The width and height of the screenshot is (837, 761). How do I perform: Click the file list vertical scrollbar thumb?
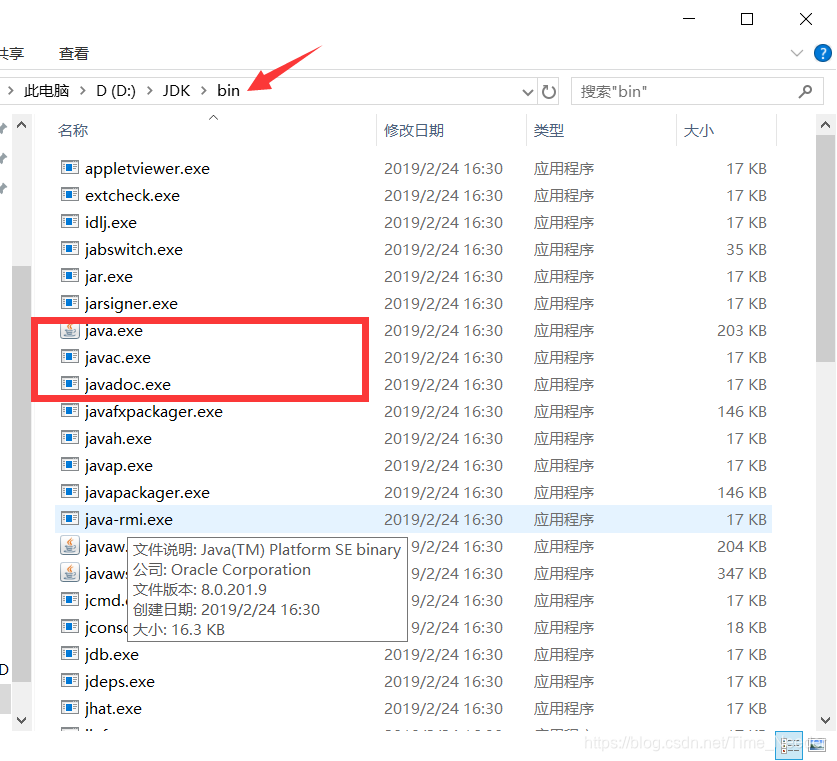coord(825,249)
